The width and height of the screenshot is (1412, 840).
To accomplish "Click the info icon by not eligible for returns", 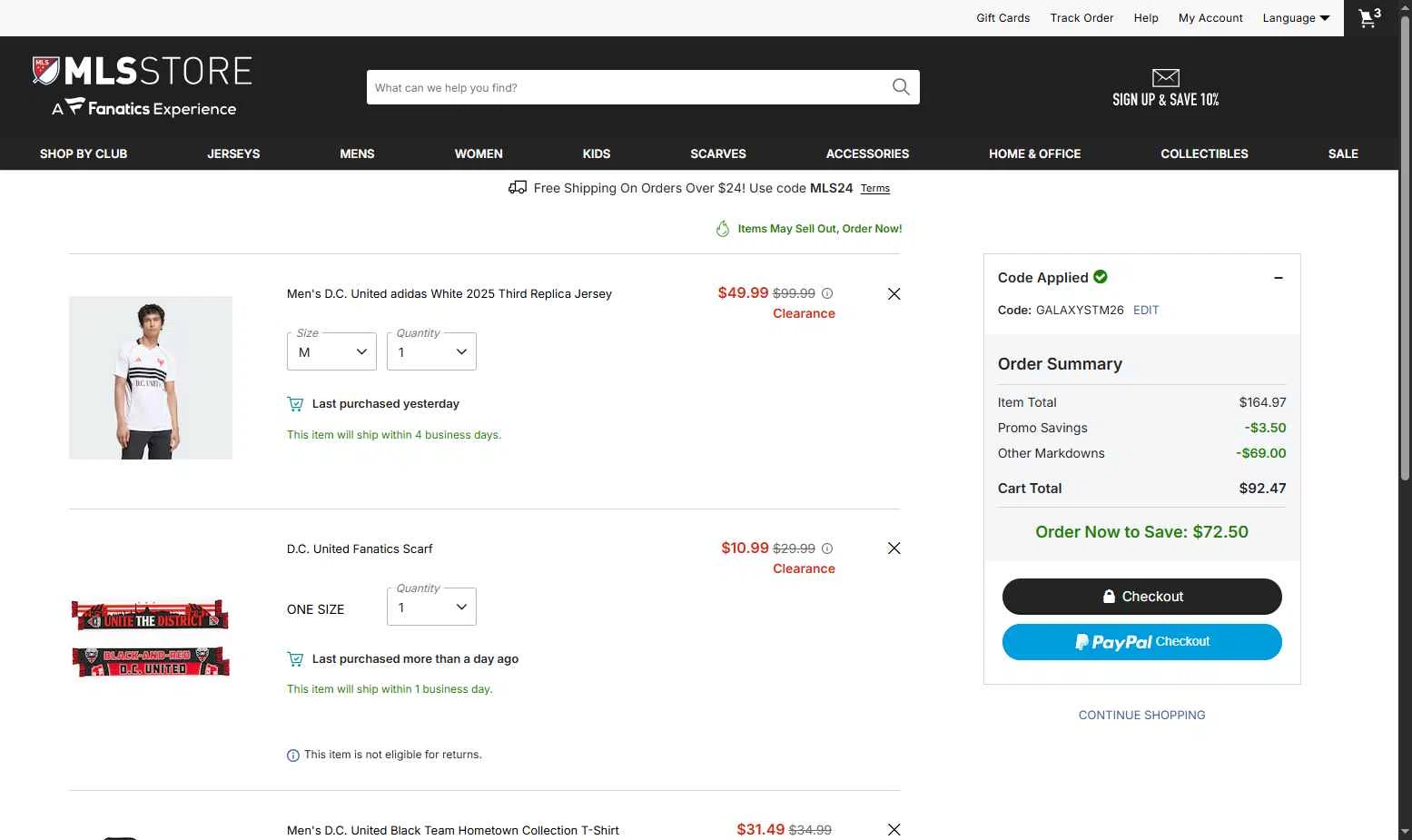I will (x=293, y=756).
